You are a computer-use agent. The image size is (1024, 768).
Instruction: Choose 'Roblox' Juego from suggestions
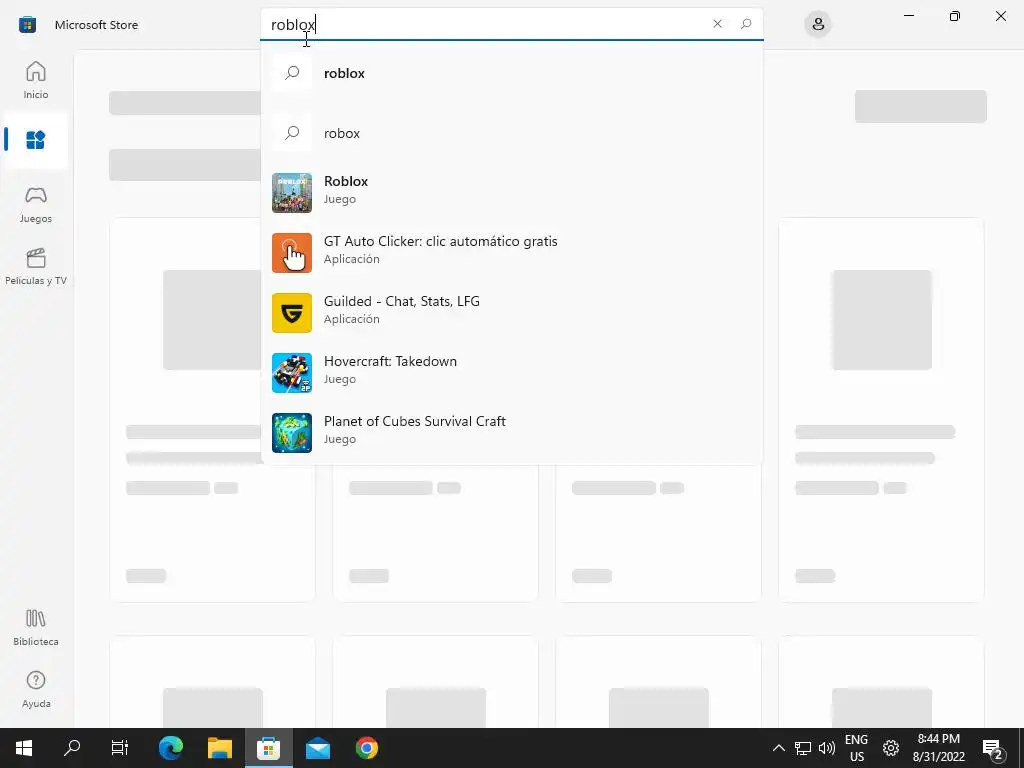coord(511,193)
